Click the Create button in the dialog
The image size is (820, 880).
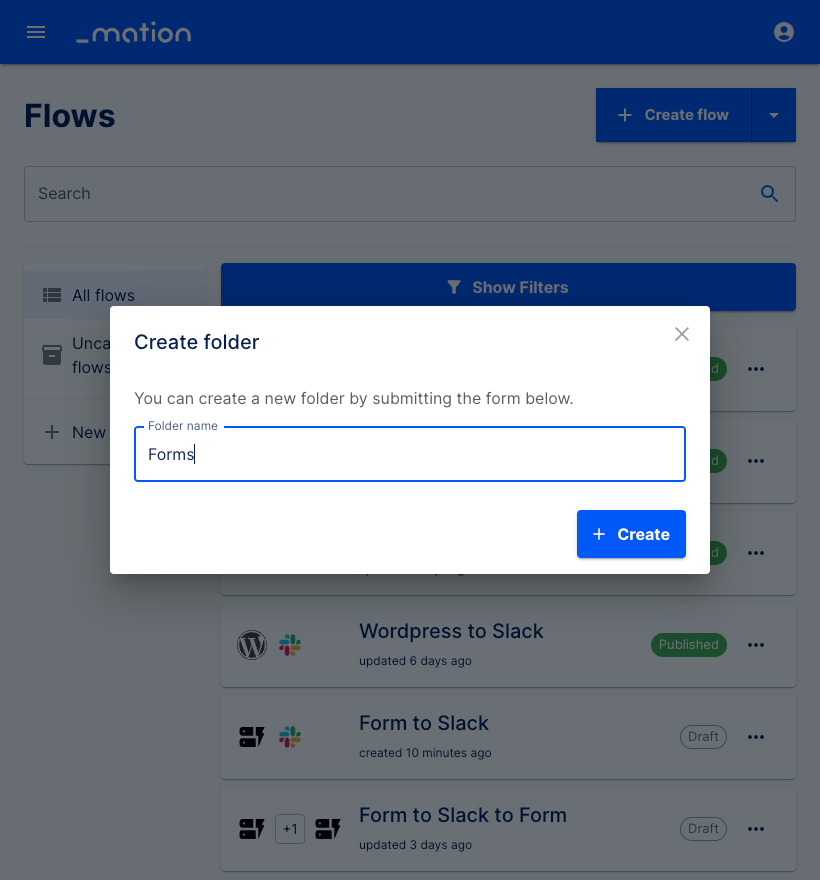631,534
